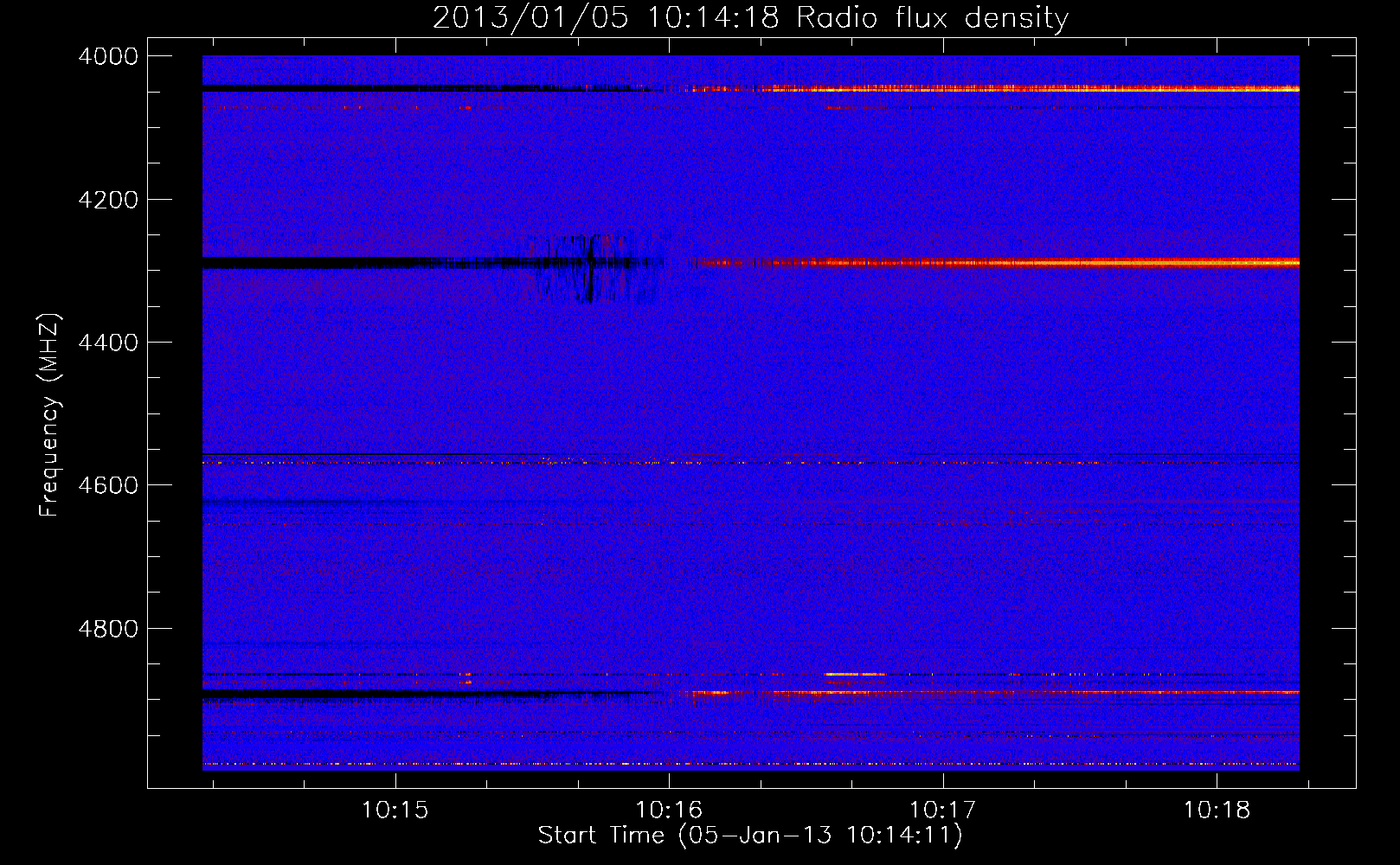
Task: Click the 10:15 time axis label
Action: [395, 811]
